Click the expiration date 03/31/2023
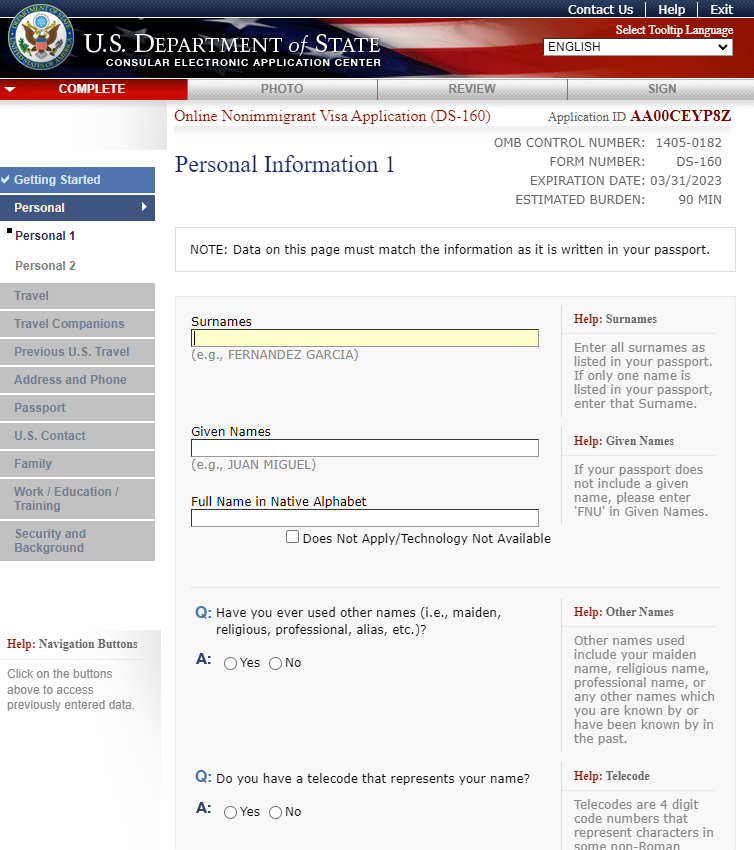 (x=686, y=181)
